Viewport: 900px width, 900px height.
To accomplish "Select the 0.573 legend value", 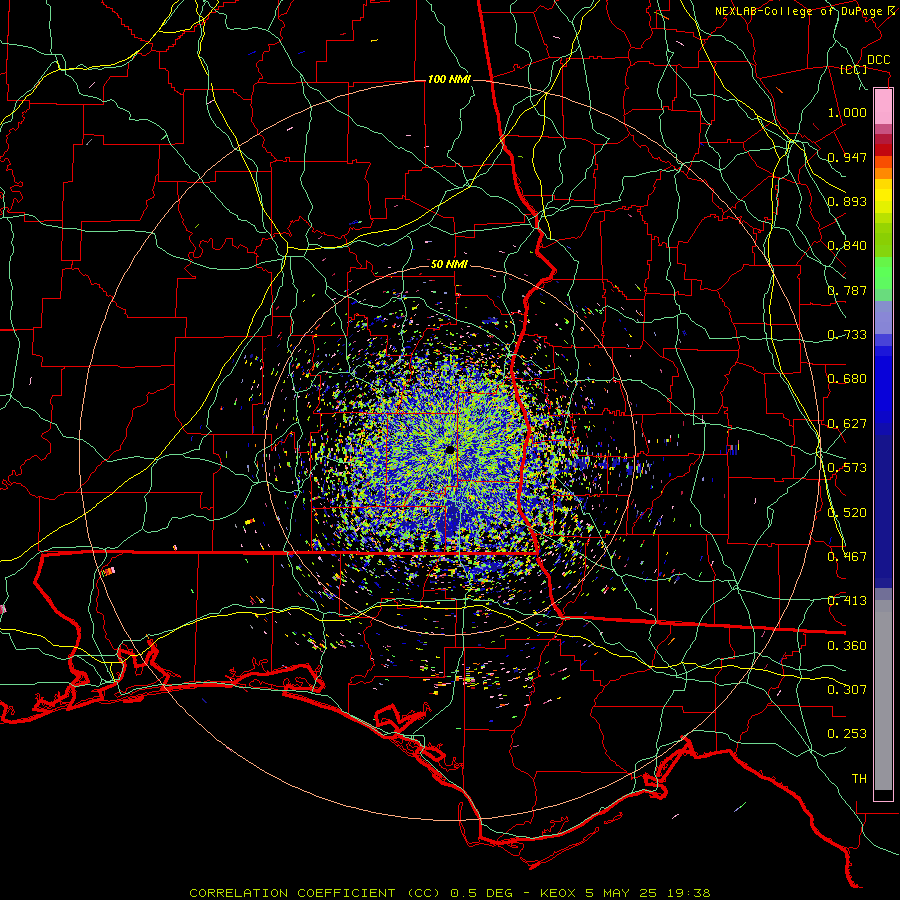I will coord(847,468).
